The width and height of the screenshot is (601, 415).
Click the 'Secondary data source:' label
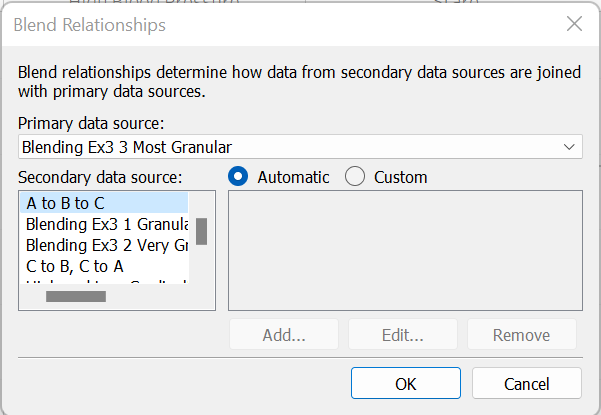[x=100, y=177]
